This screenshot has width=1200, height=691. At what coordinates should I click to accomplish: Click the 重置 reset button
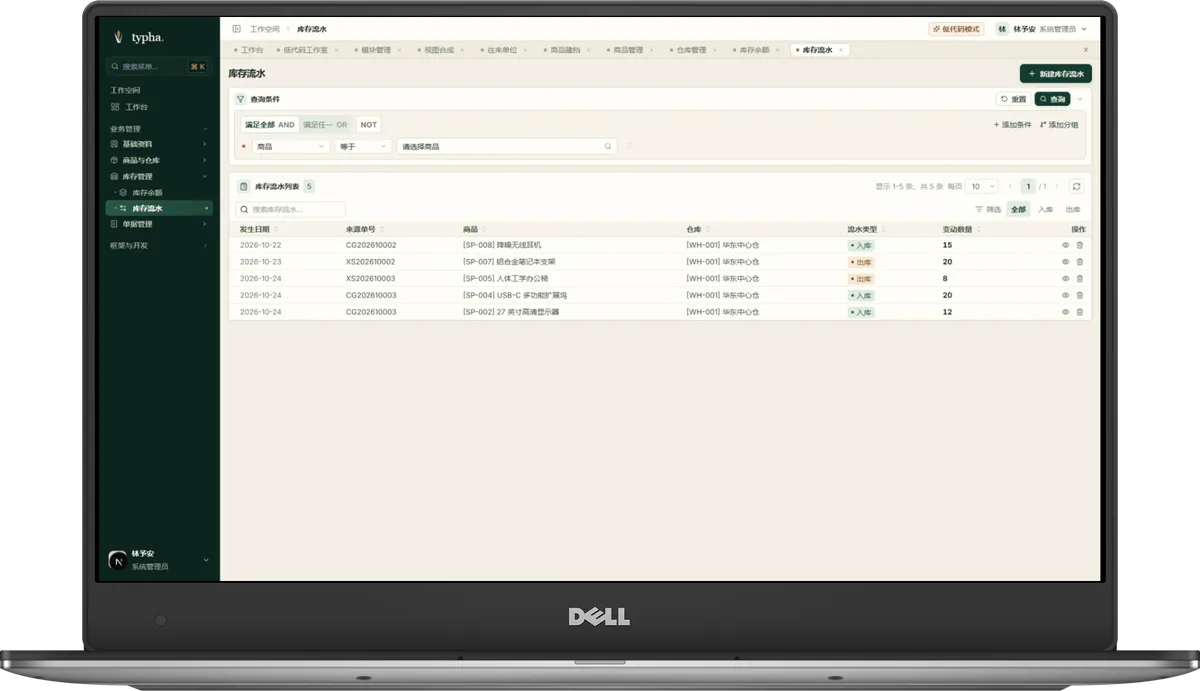pos(1014,99)
